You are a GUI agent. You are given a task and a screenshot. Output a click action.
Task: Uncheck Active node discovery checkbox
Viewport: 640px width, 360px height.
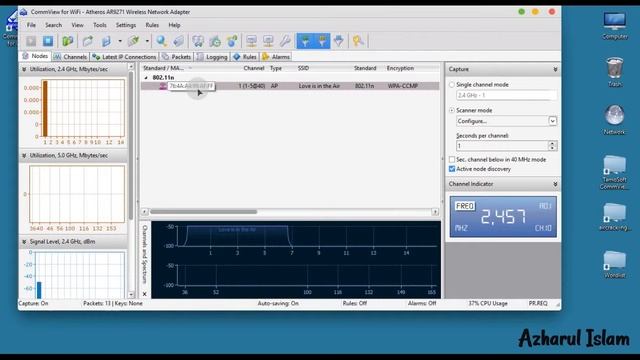452,169
